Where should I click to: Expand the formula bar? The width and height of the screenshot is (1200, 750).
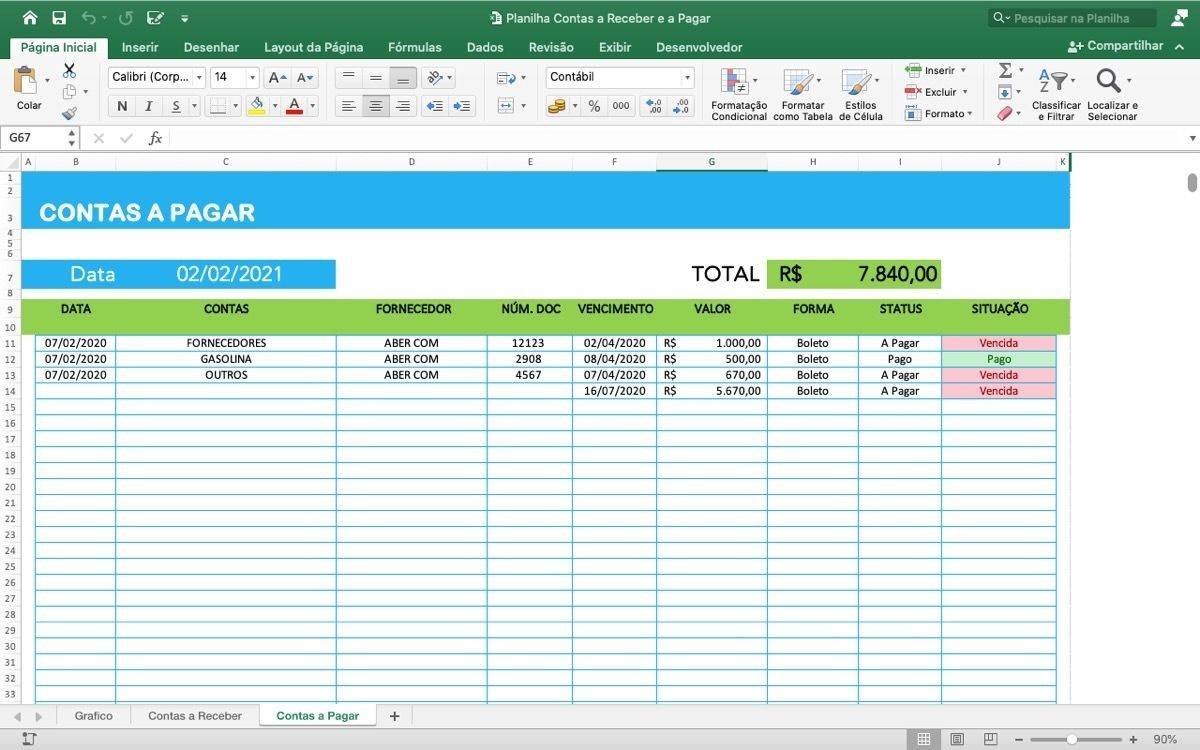(1192, 138)
